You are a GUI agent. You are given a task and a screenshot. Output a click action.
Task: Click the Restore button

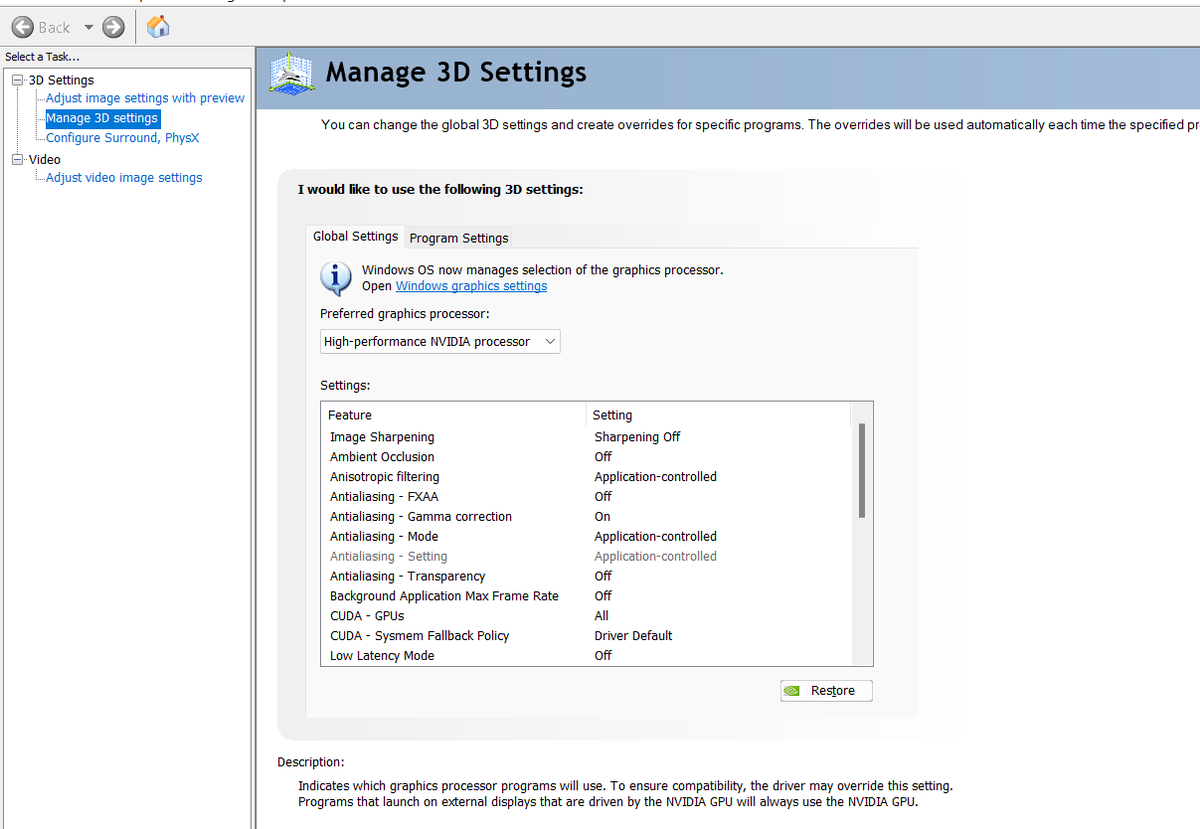[826, 691]
